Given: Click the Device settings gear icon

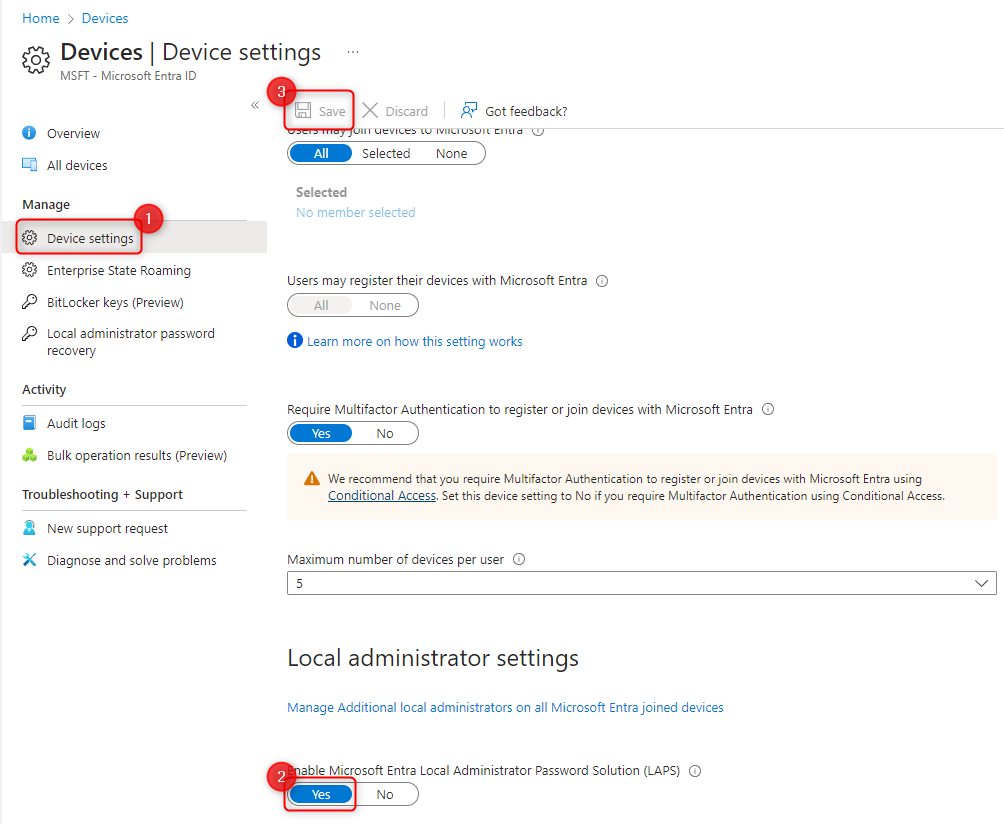Looking at the screenshot, I should coord(29,238).
